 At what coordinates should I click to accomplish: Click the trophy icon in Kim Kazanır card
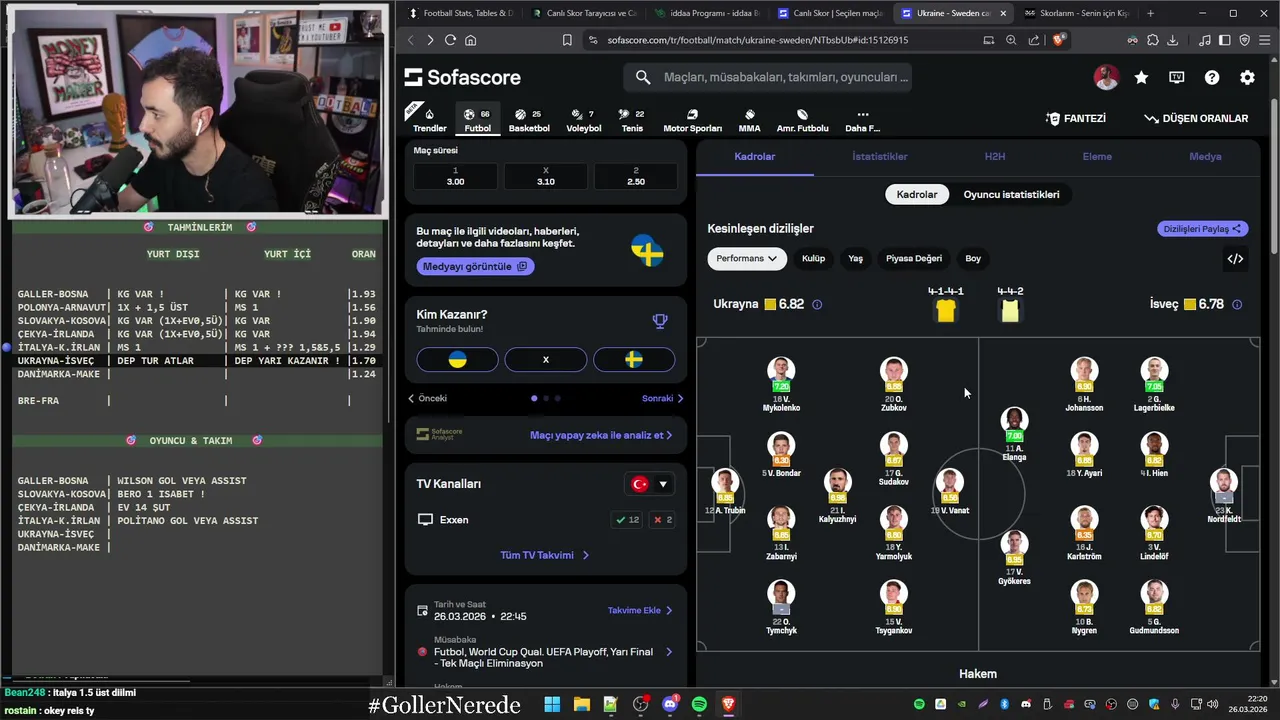pyautogui.click(x=660, y=321)
